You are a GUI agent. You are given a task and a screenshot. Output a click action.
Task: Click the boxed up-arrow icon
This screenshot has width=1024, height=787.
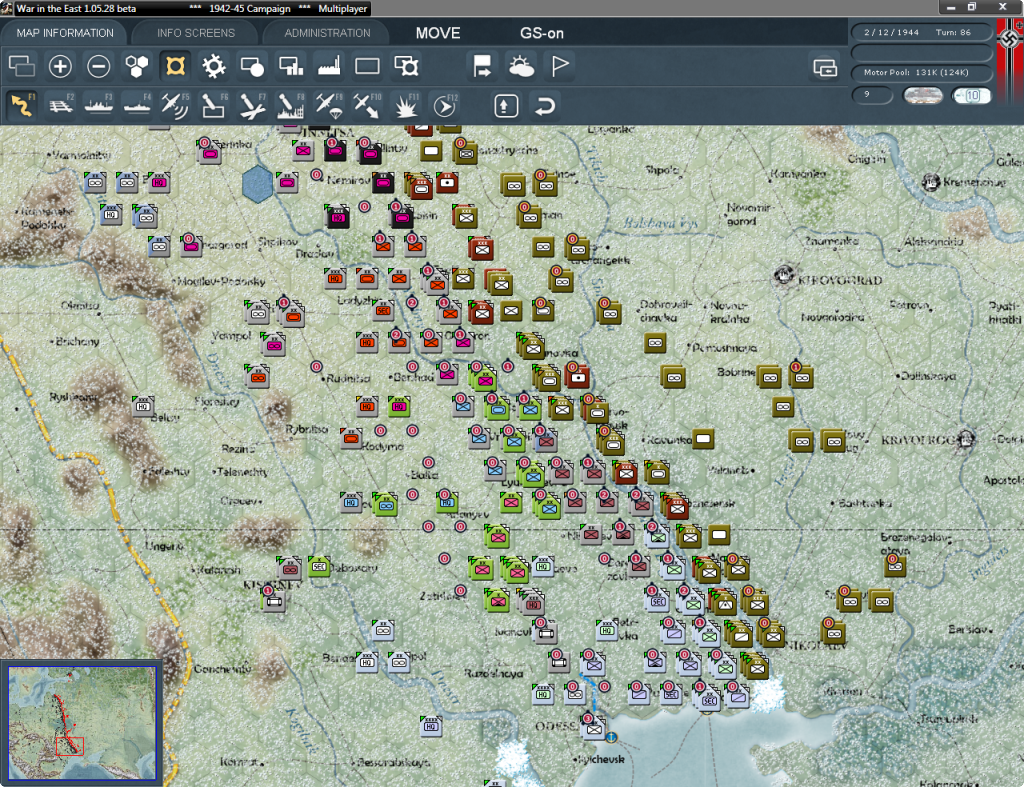506,106
